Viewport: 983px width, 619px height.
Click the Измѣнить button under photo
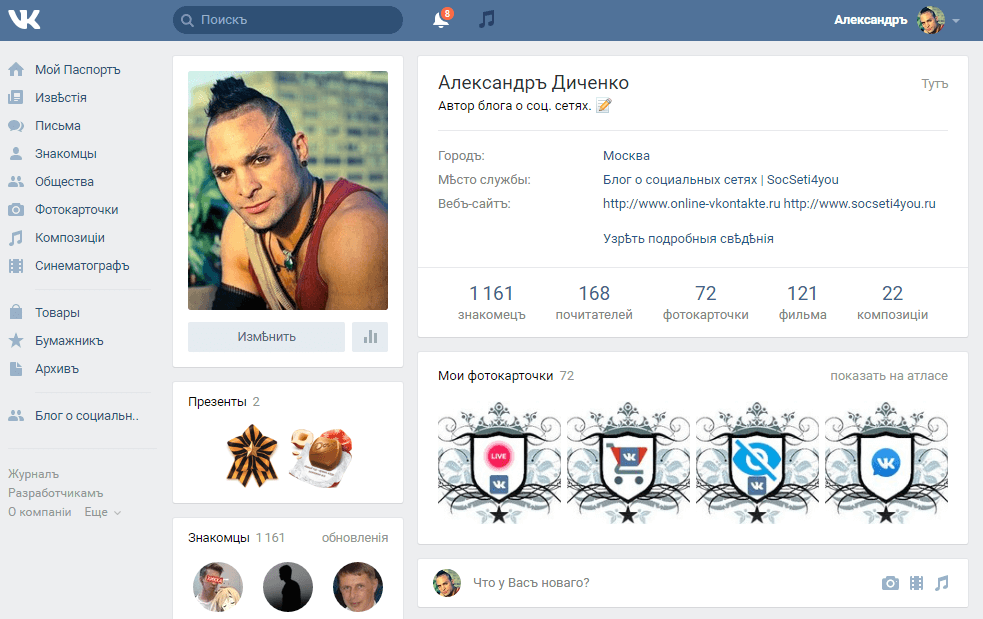click(x=266, y=337)
